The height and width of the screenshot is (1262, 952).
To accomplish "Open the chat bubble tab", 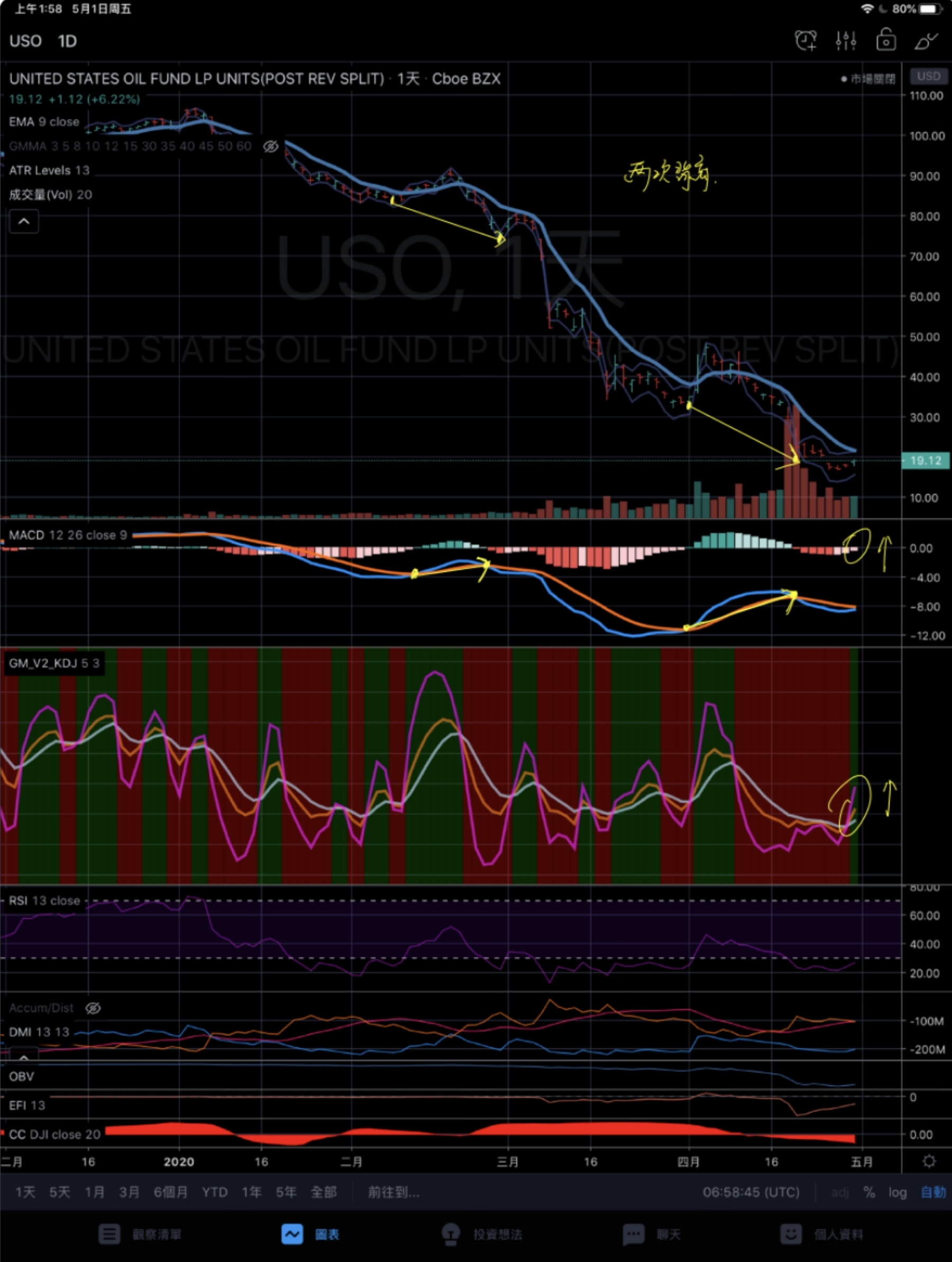I will [633, 1234].
